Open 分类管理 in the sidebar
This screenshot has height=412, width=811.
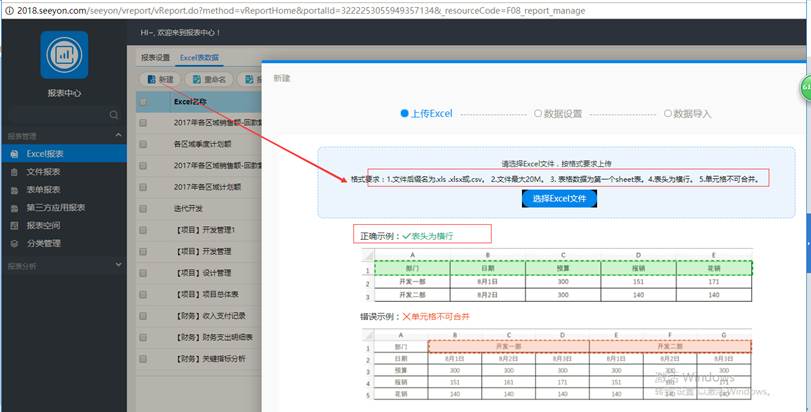click(43, 243)
